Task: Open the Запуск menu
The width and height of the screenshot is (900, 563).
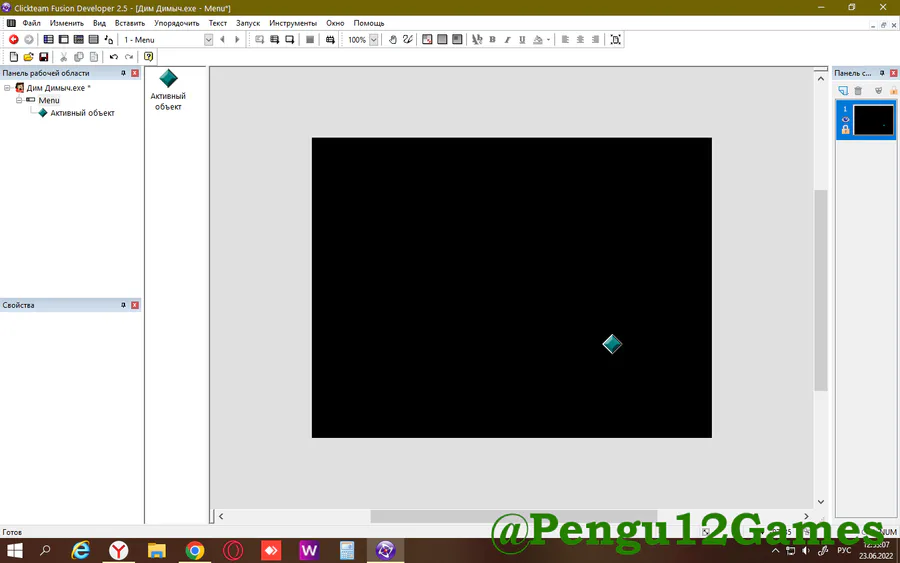Action: pyautogui.click(x=248, y=23)
